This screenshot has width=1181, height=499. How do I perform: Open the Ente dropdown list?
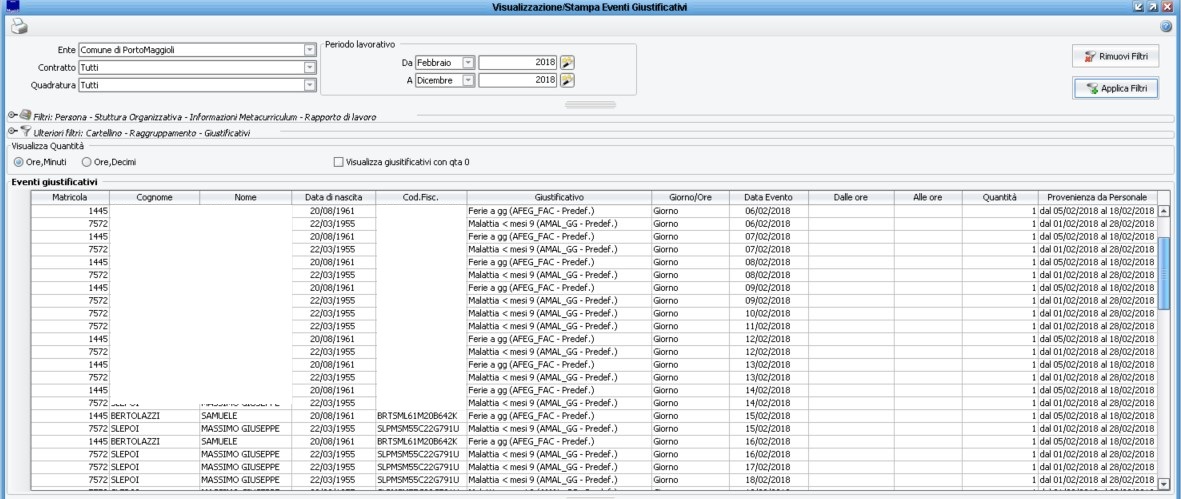tap(309, 49)
